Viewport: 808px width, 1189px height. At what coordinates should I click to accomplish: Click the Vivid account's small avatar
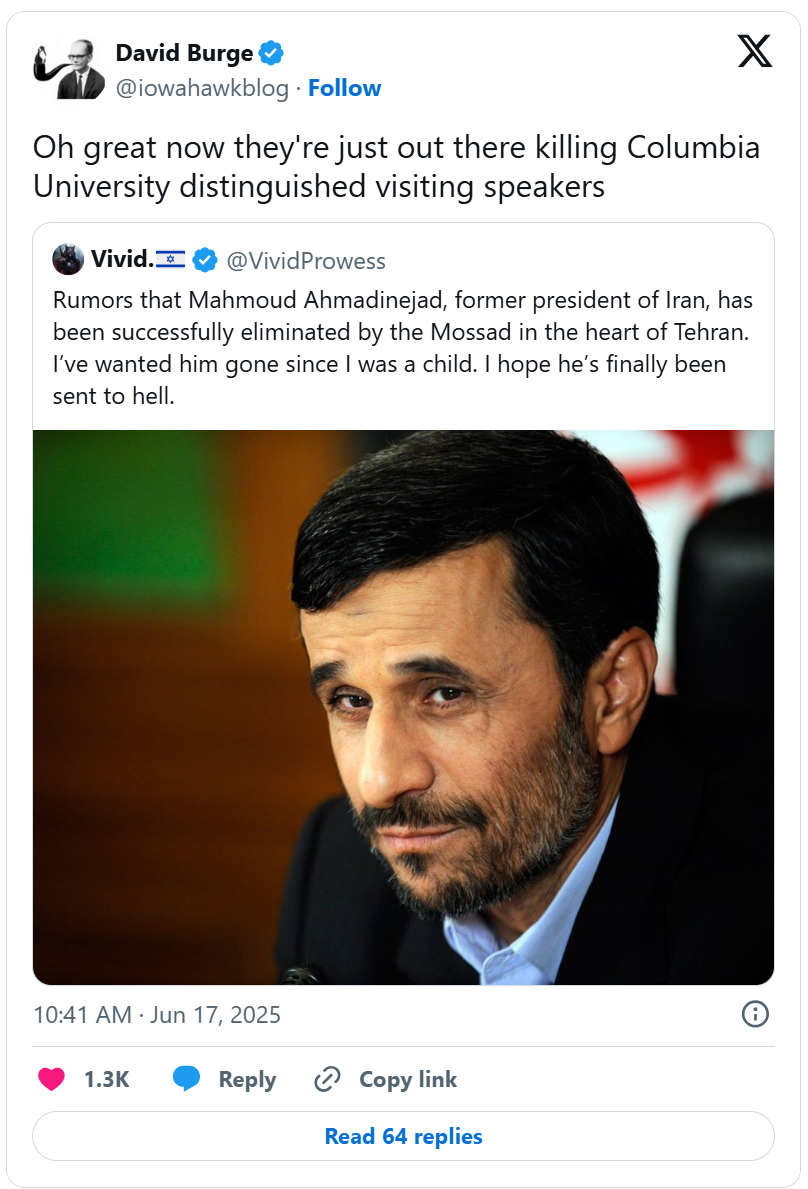[68, 260]
